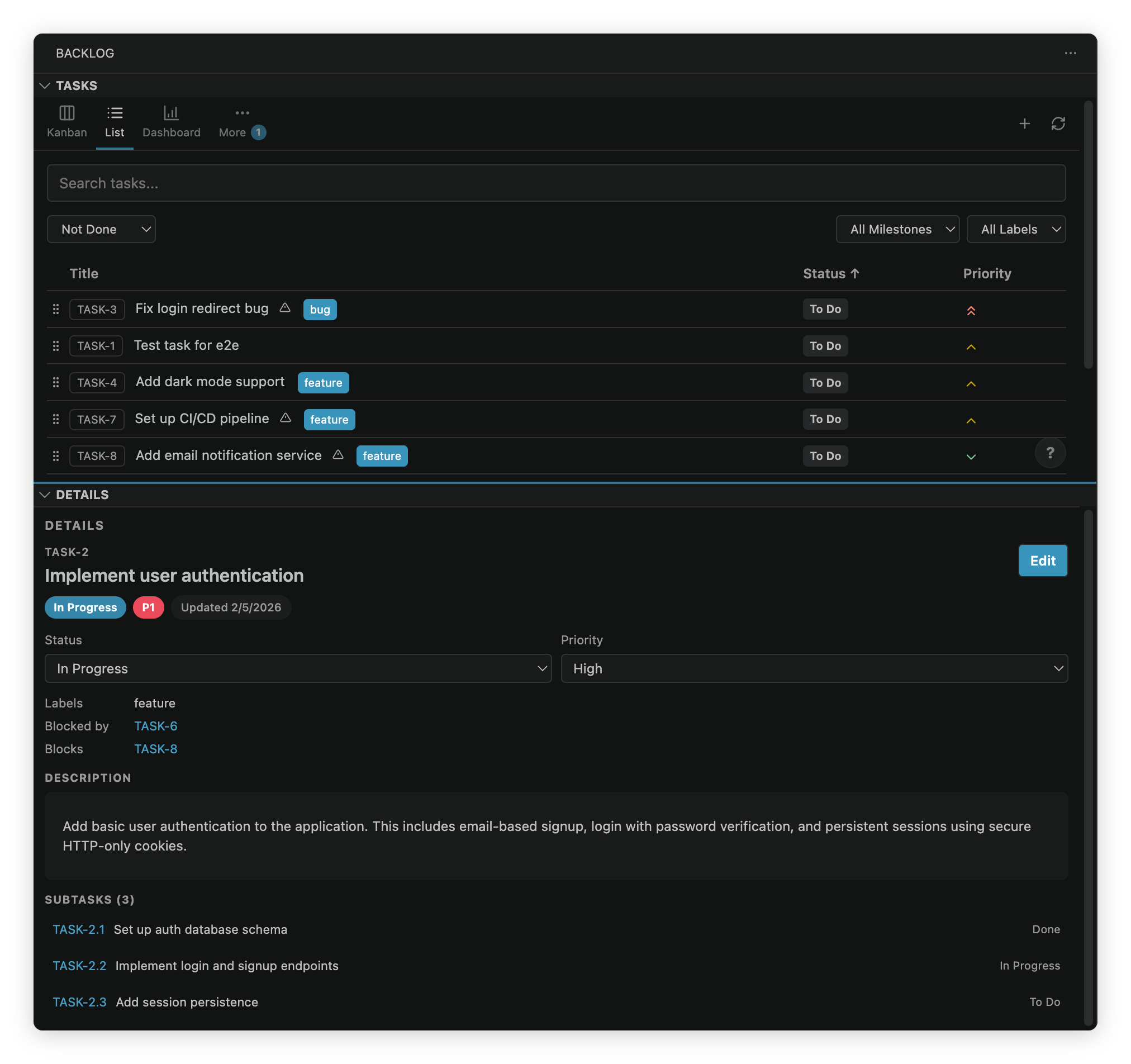Click drag handle for TASK-3 row
The width and height of the screenshot is (1131, 1064).
click(56, 309)
